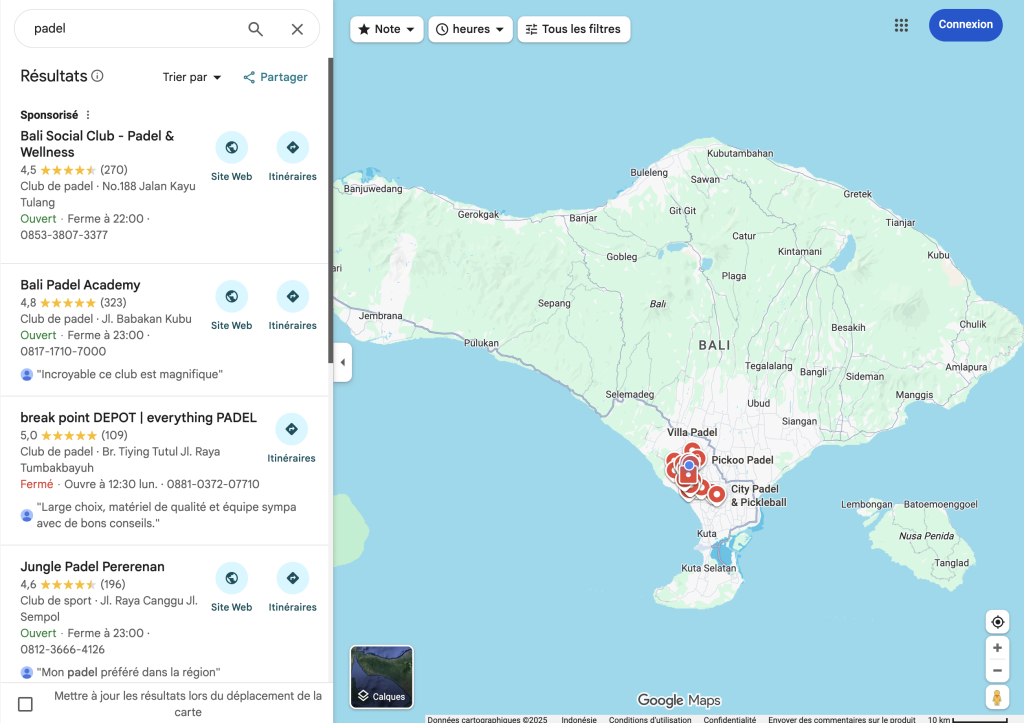Toggle update results when map moves checkbox
Screen dimensions: 1024x723
tap(25, 704)
